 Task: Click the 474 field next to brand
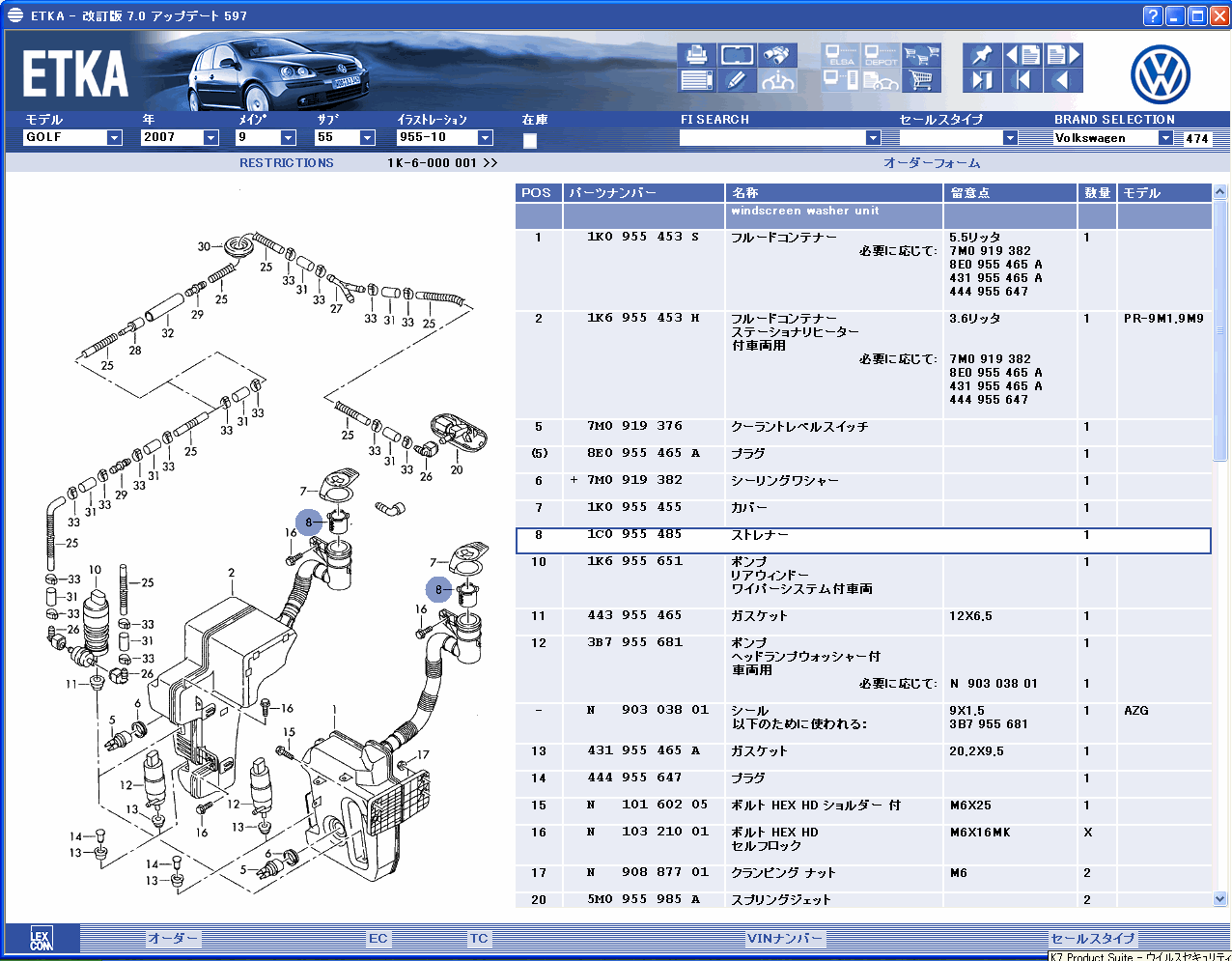[1197, 138]
